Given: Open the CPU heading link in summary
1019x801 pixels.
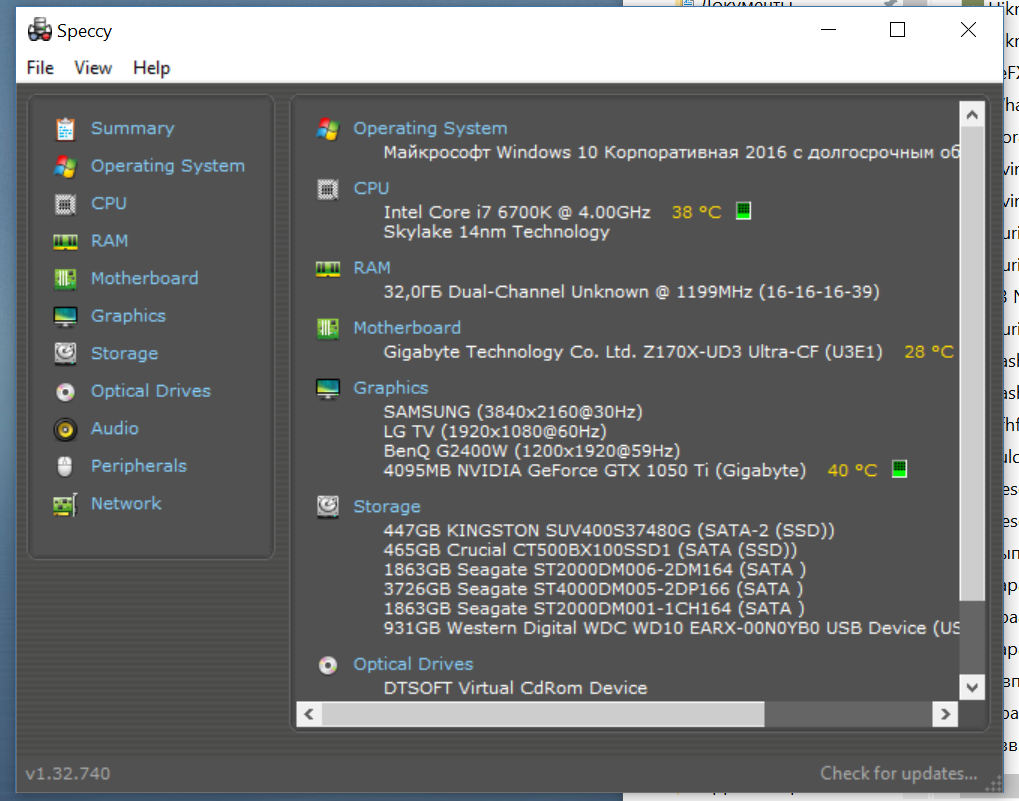Looking at the screenshot, I should (371, 188).
